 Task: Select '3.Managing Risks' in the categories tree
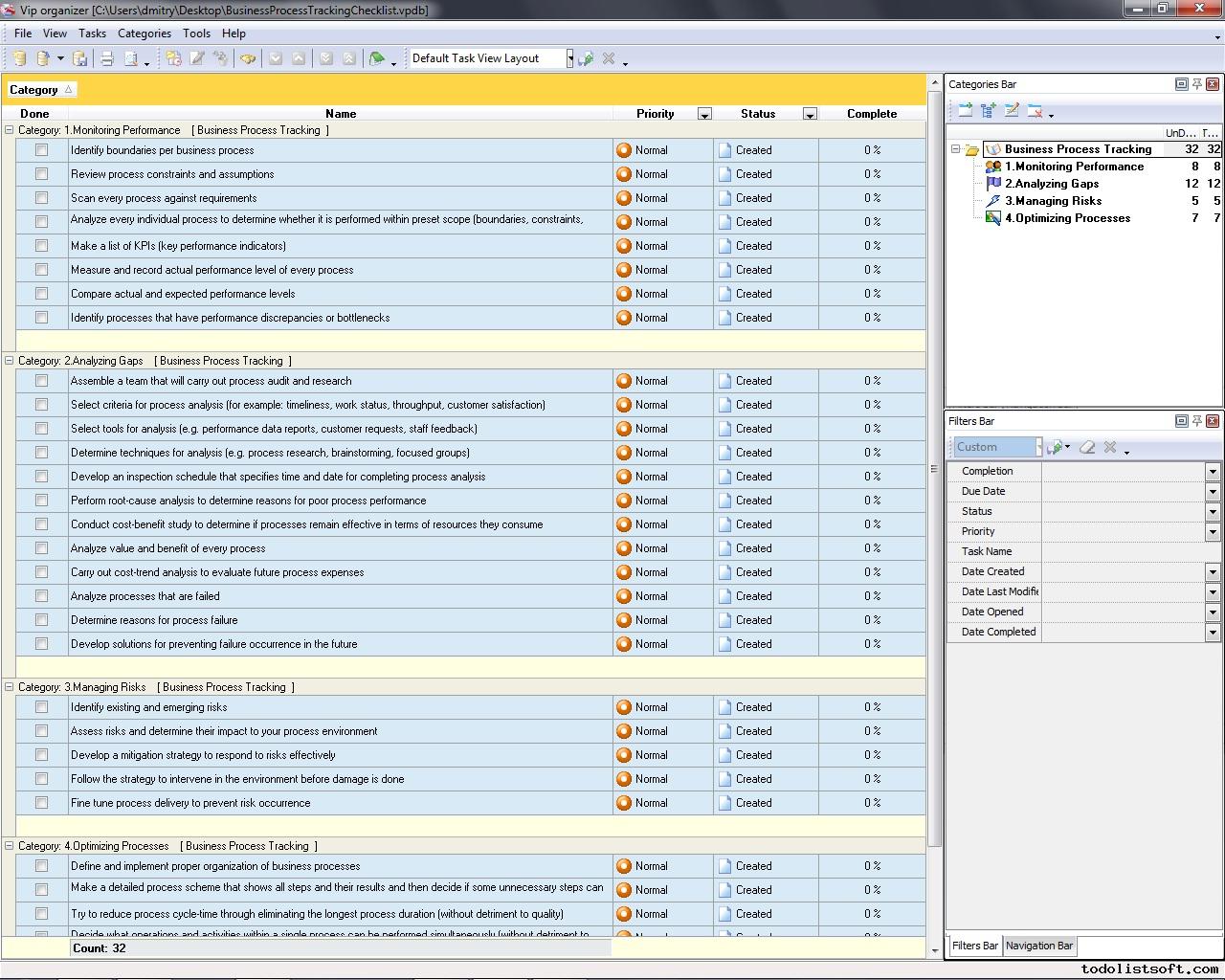tap(1053, 201)
